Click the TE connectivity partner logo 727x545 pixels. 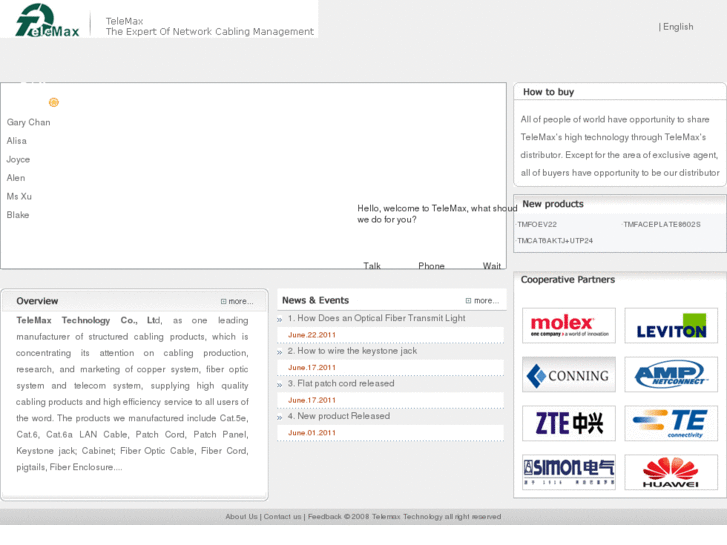pos(671,423)
